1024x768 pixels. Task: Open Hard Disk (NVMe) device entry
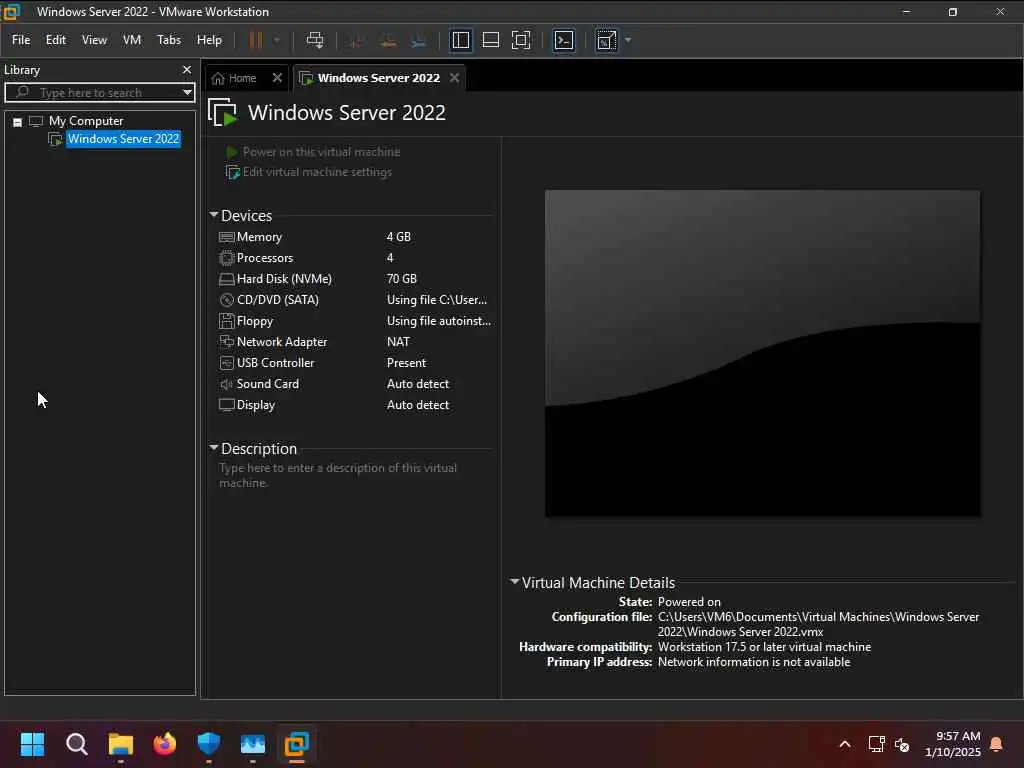coord(283,279)
